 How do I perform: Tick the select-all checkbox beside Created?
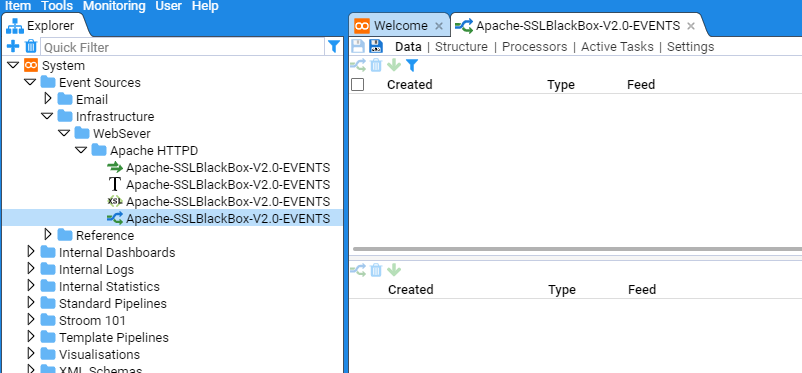358,84
